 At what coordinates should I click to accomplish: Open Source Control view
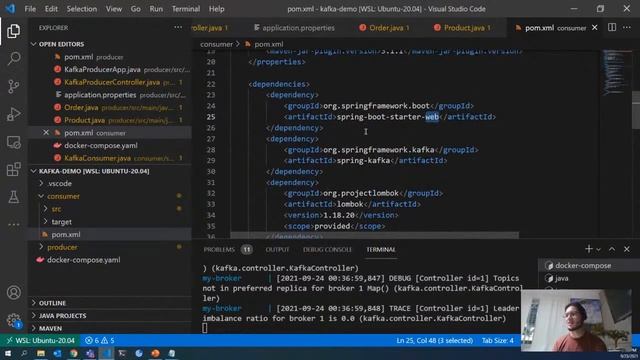tap(13, 86)
